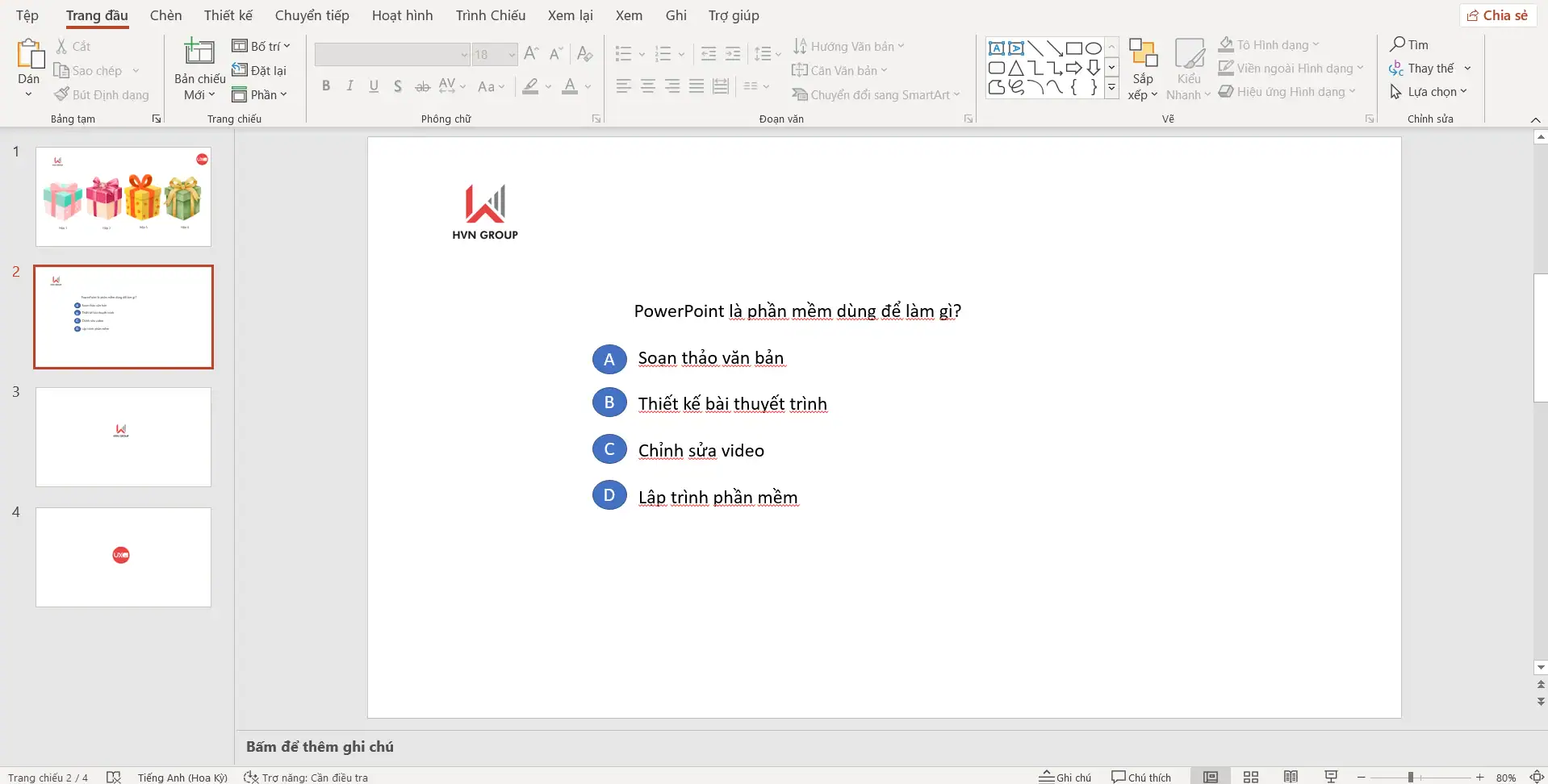Open Chuyển đổi sang SmartArt
The height and width of the screenshot is (784, 1548).
[877, 94]
